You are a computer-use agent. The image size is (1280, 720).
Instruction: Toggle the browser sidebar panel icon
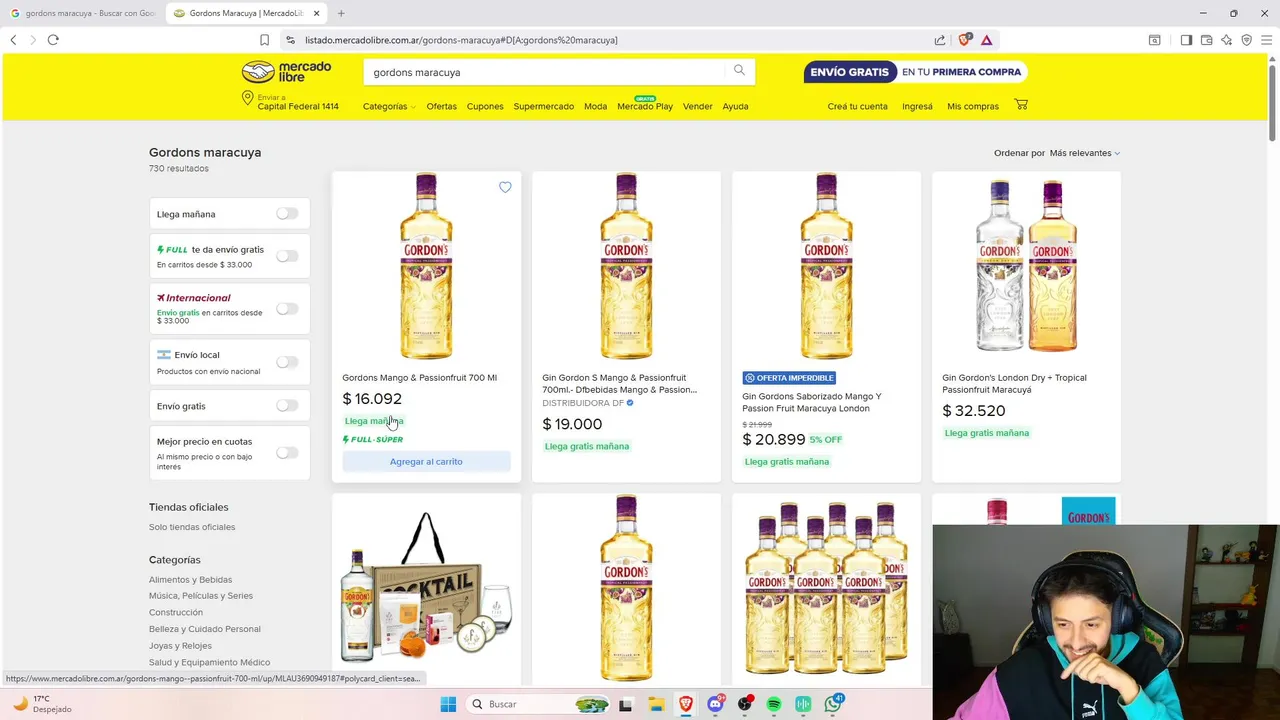tap(1186, 40)
